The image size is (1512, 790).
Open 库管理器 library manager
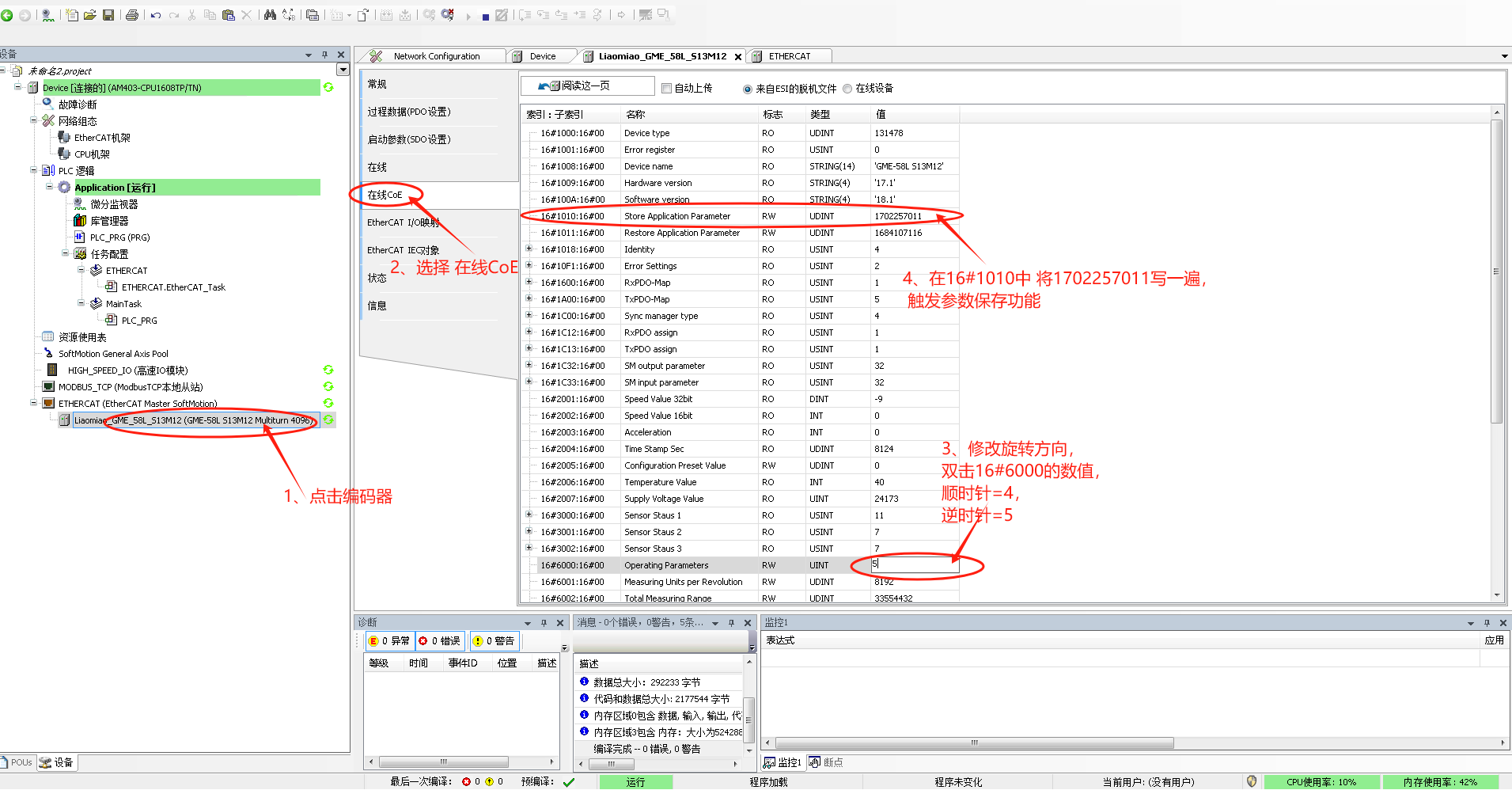click(109, 221)
